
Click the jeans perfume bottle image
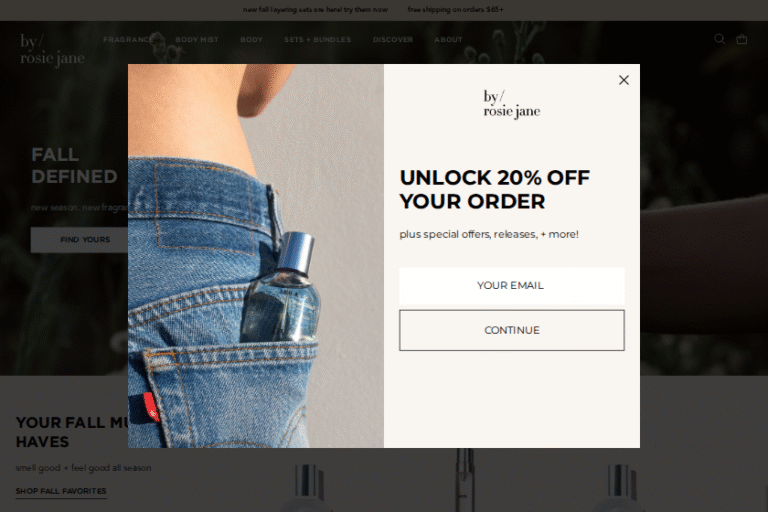point(256,256)
